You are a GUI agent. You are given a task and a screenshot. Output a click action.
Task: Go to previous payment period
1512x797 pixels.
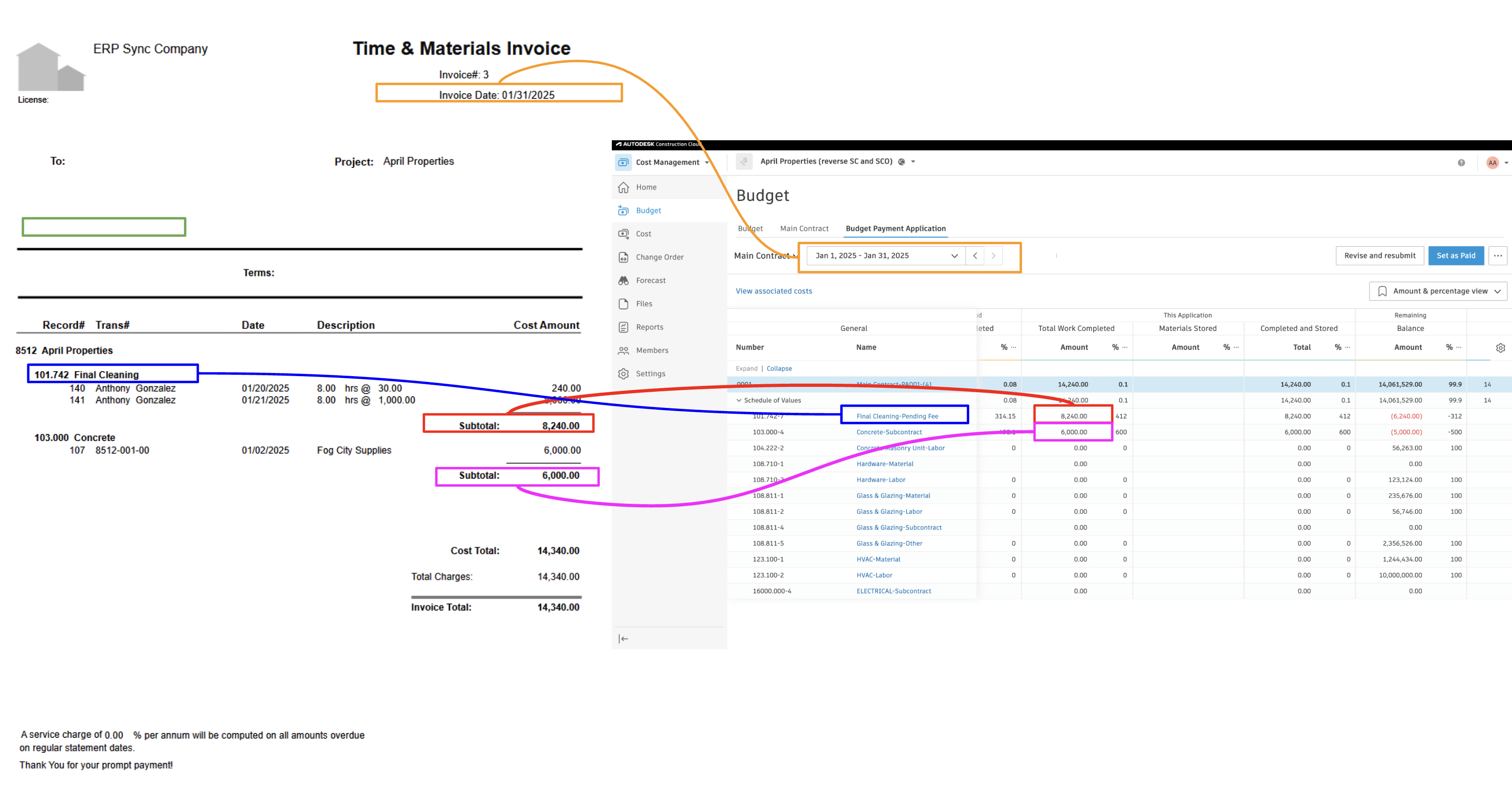[975, 256]
